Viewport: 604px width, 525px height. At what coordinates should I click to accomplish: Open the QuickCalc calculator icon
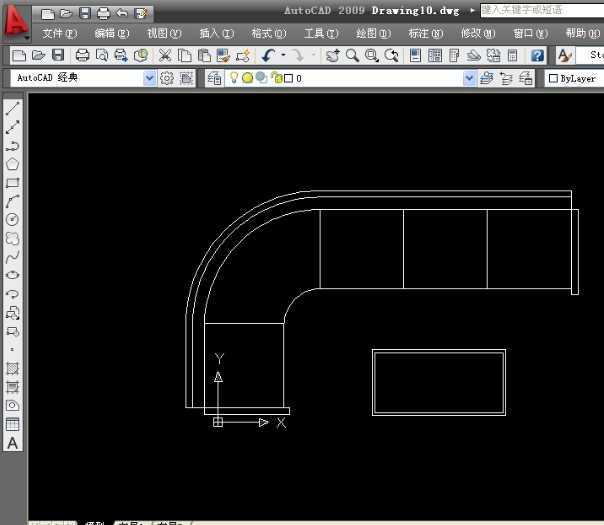(513, 56)
